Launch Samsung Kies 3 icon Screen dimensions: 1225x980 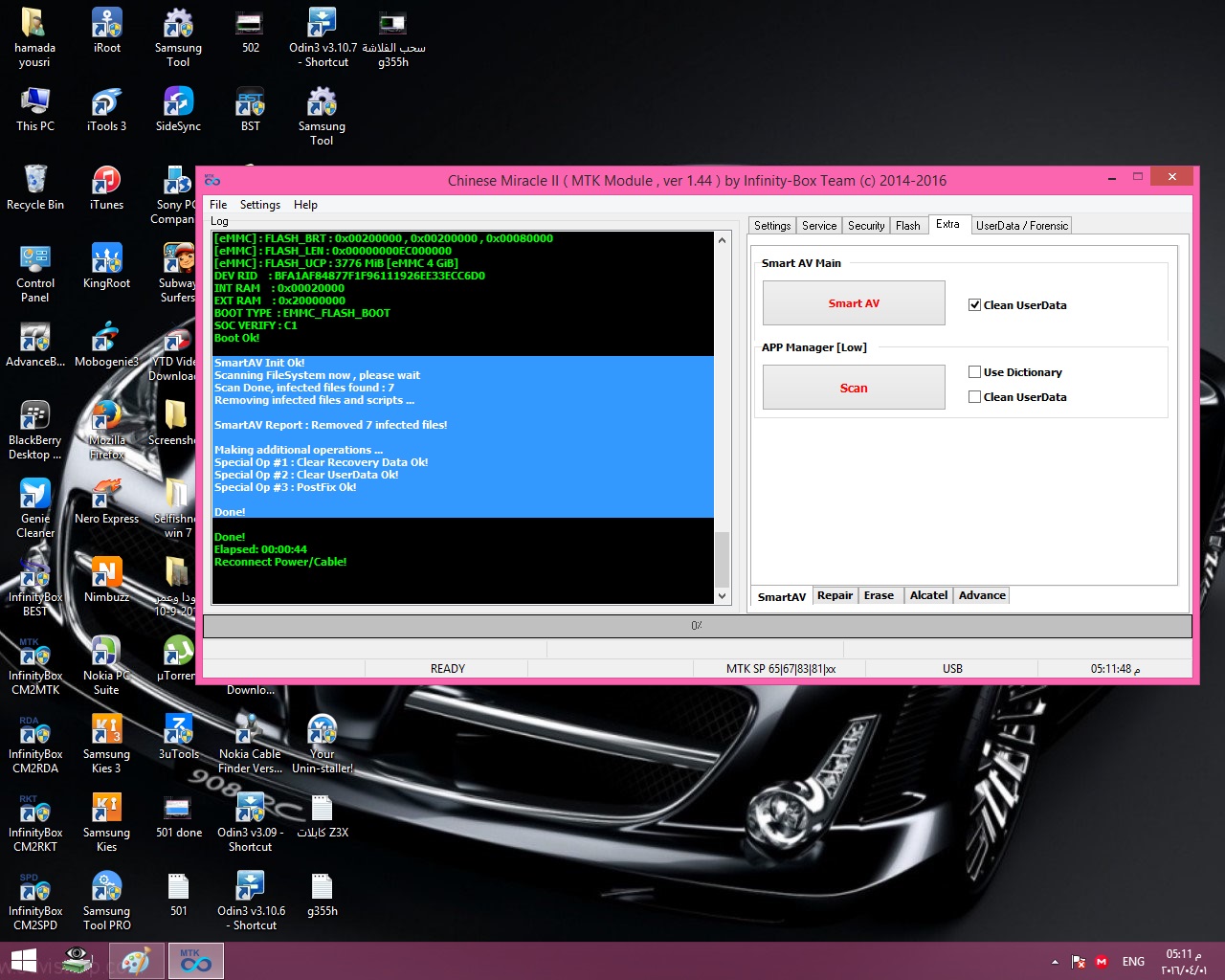click(106, 744)
